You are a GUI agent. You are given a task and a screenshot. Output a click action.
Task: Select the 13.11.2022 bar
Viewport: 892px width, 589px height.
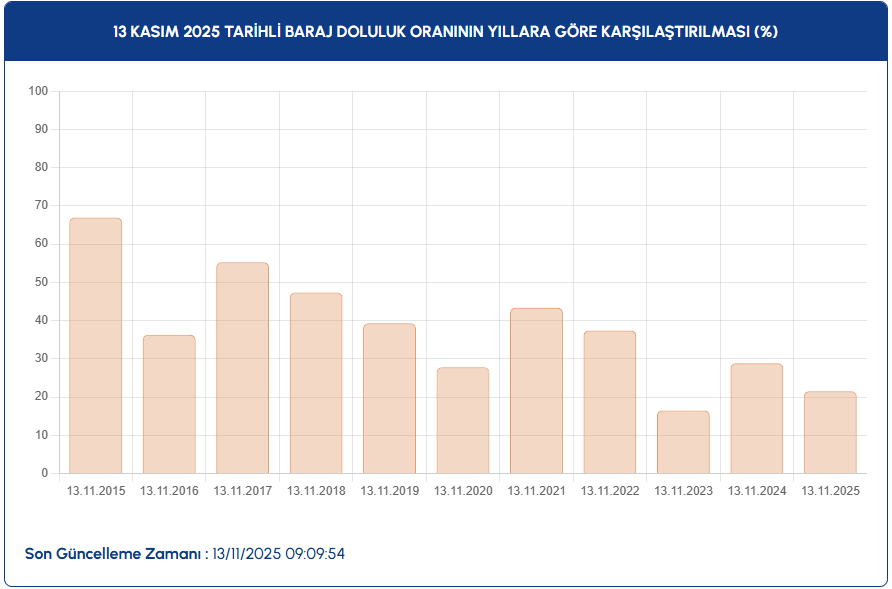coord(610,402)
